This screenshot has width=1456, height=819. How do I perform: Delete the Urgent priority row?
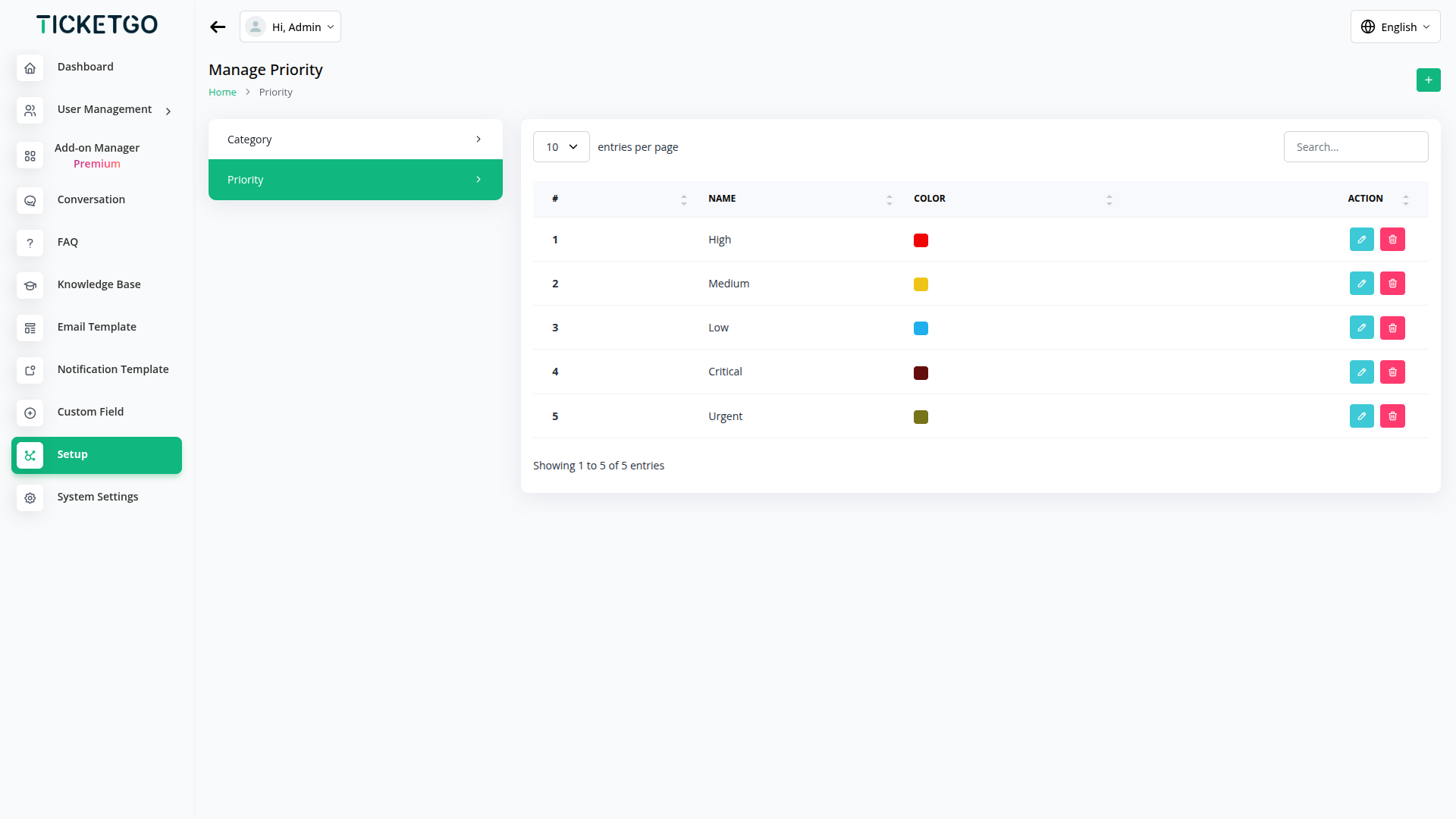(x=1392, y=416)
